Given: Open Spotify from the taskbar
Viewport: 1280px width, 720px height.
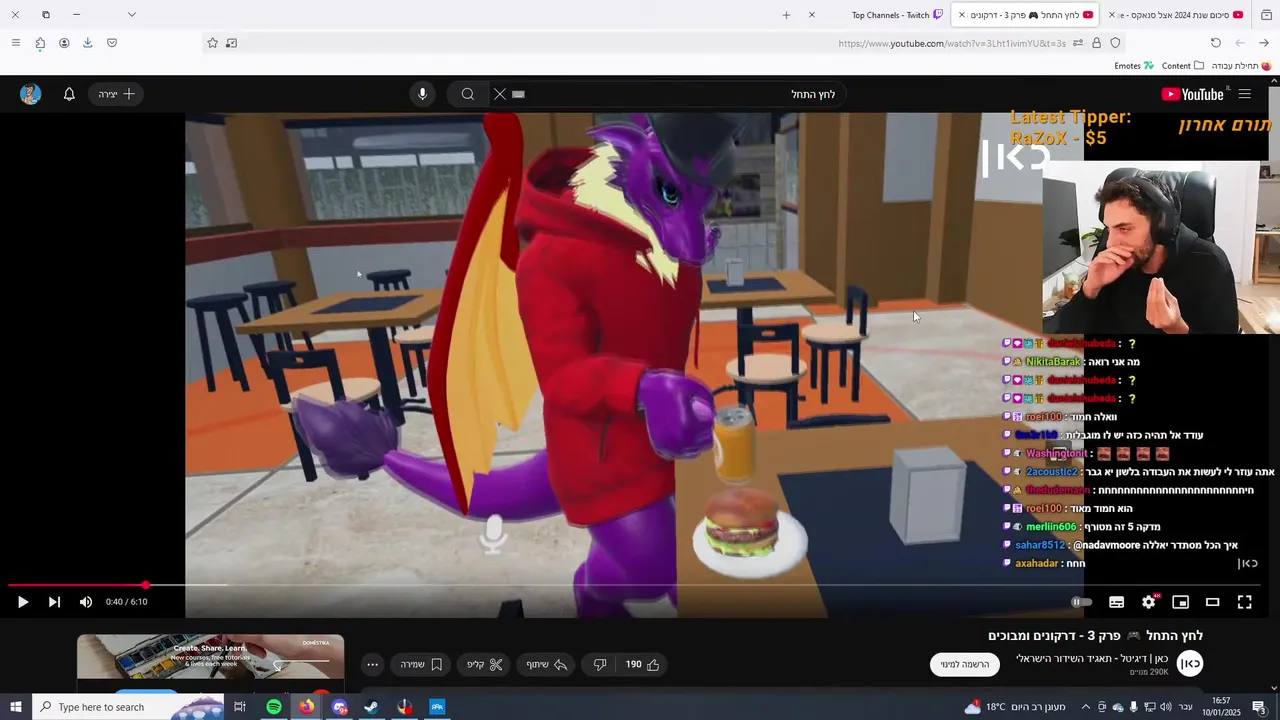Looking at the screenshot, I should 273,707.
